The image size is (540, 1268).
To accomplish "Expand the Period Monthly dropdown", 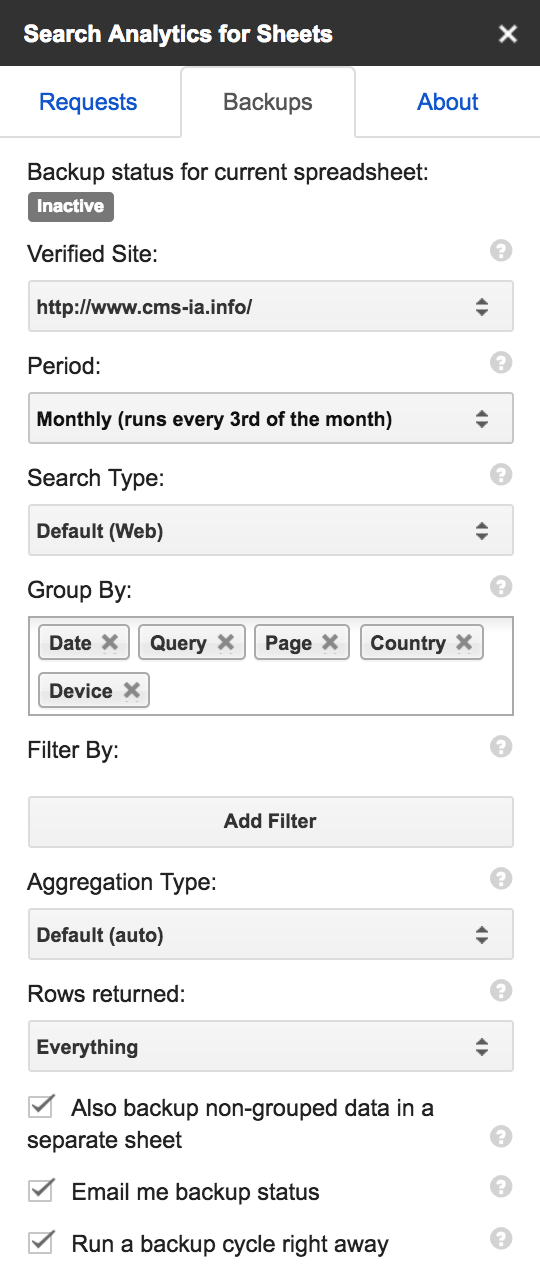I will pos(270,418).
